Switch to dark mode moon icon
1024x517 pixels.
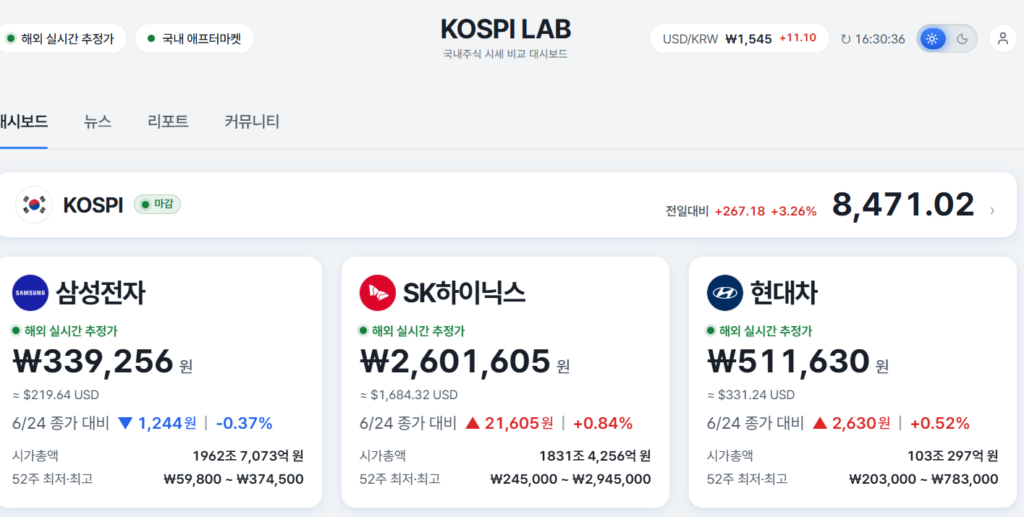962,39
